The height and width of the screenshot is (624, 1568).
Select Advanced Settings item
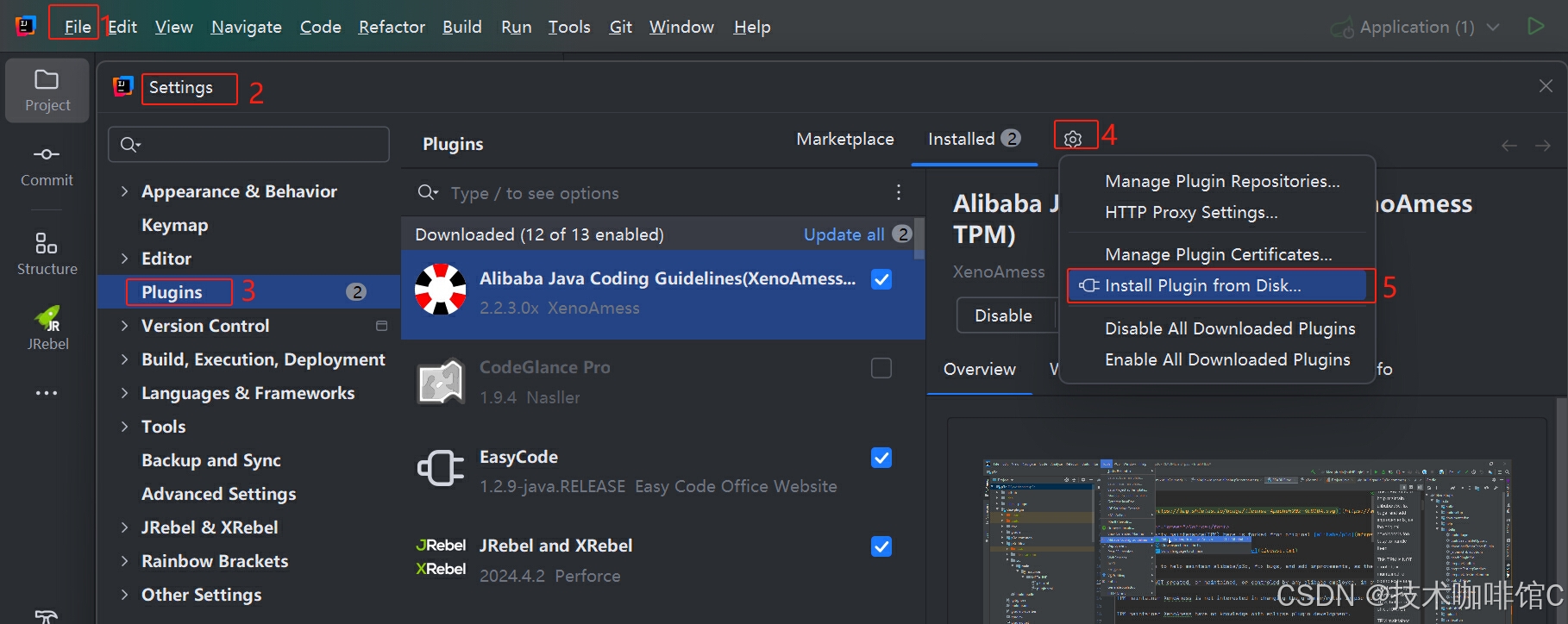coord(218,494)
